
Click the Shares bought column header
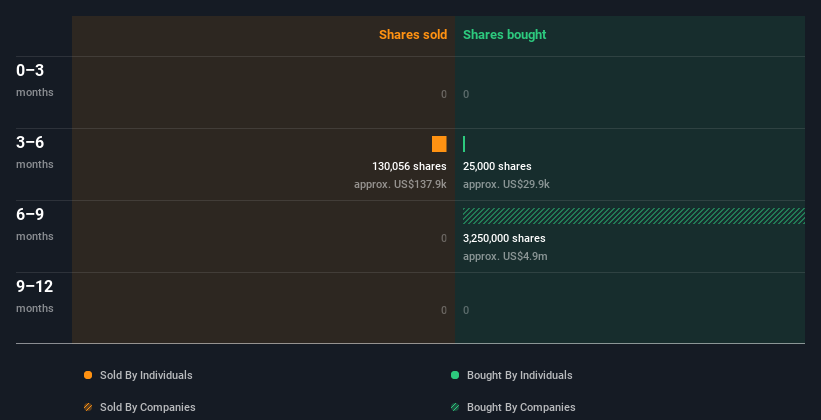(x=505, y=35)
